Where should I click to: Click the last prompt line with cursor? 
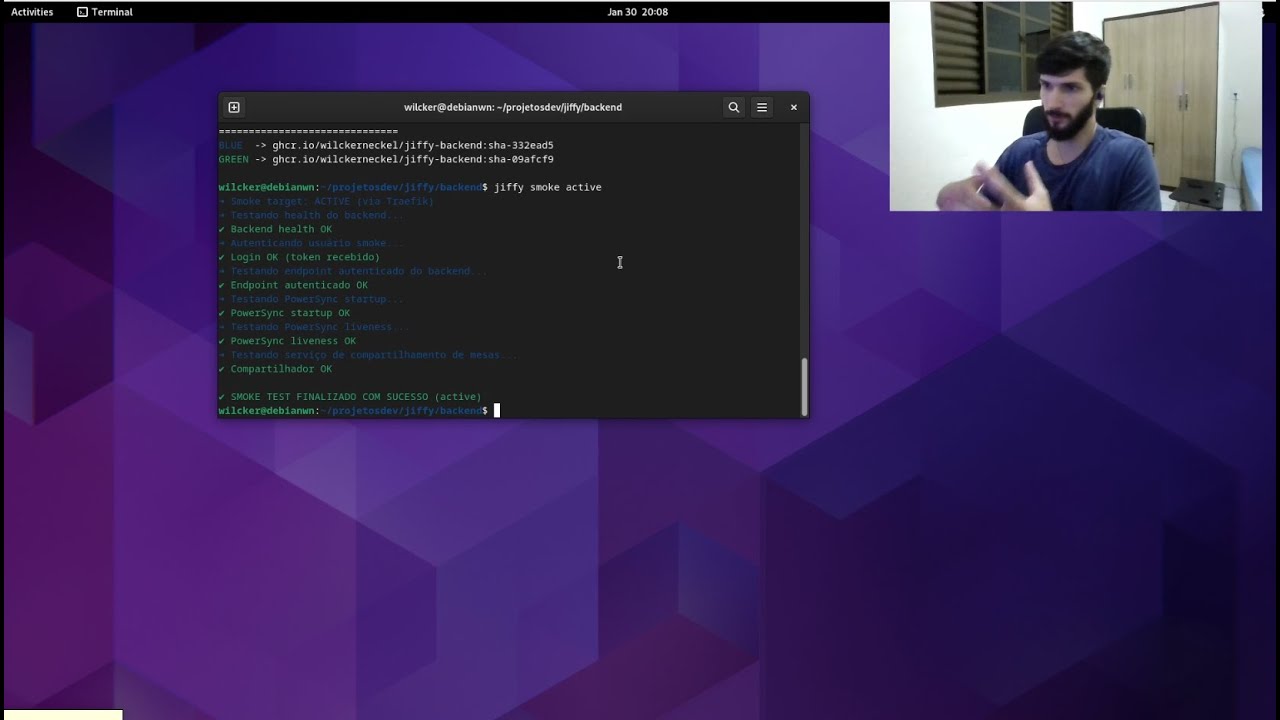coord(358,411)
